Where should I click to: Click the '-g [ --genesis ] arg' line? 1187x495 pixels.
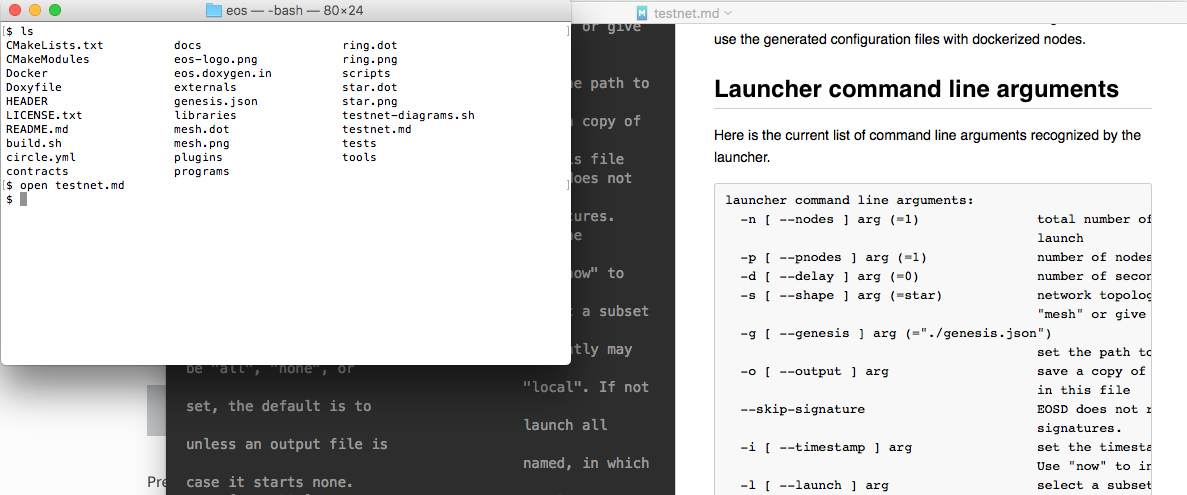(x=895, y=333)
